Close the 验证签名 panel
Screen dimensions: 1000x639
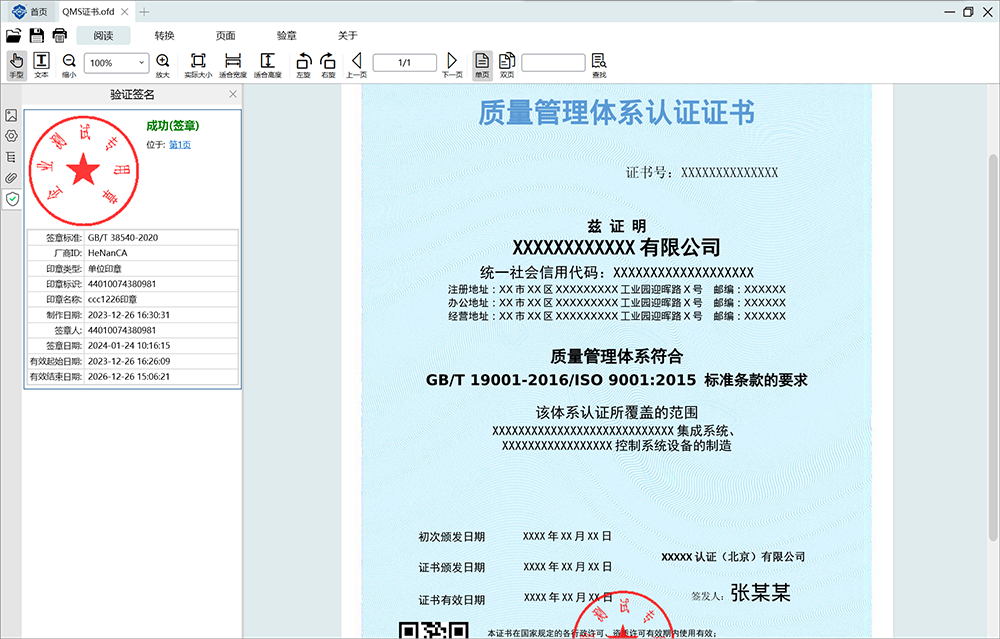(233, 94)
